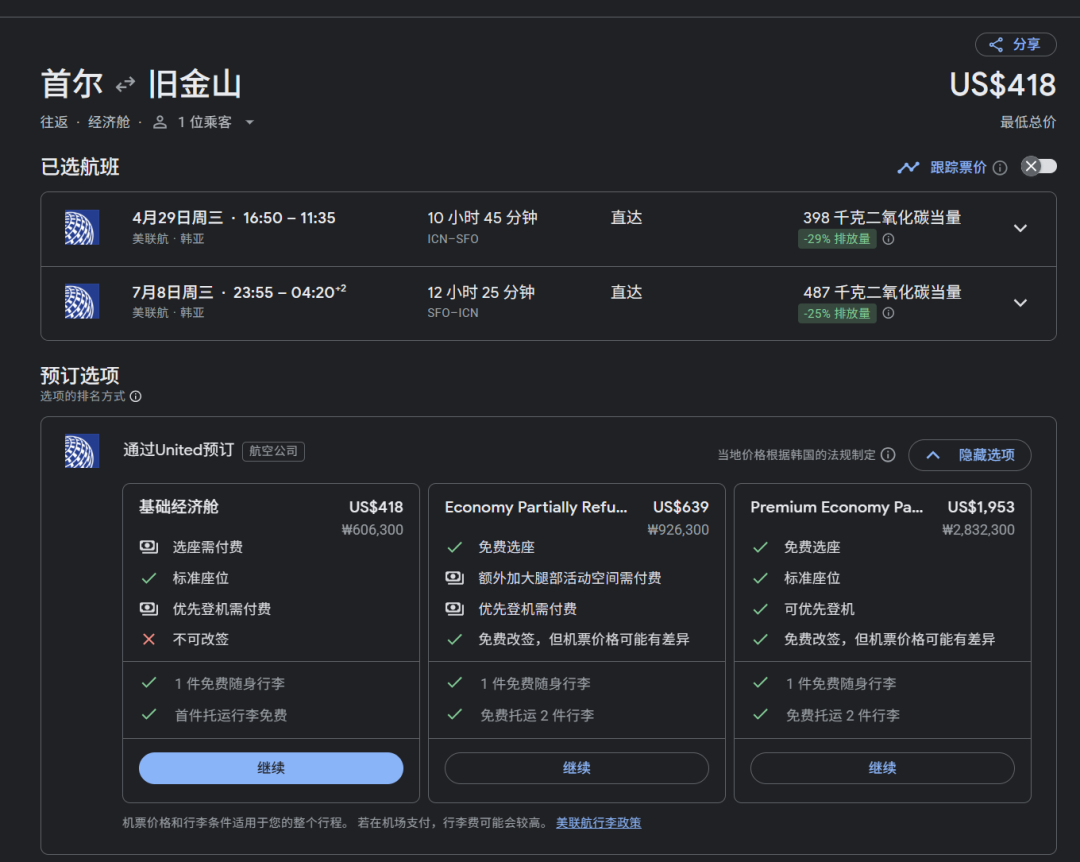Click the swap arrows between 首尔 and 旧金山

click(x=125, y=85)
